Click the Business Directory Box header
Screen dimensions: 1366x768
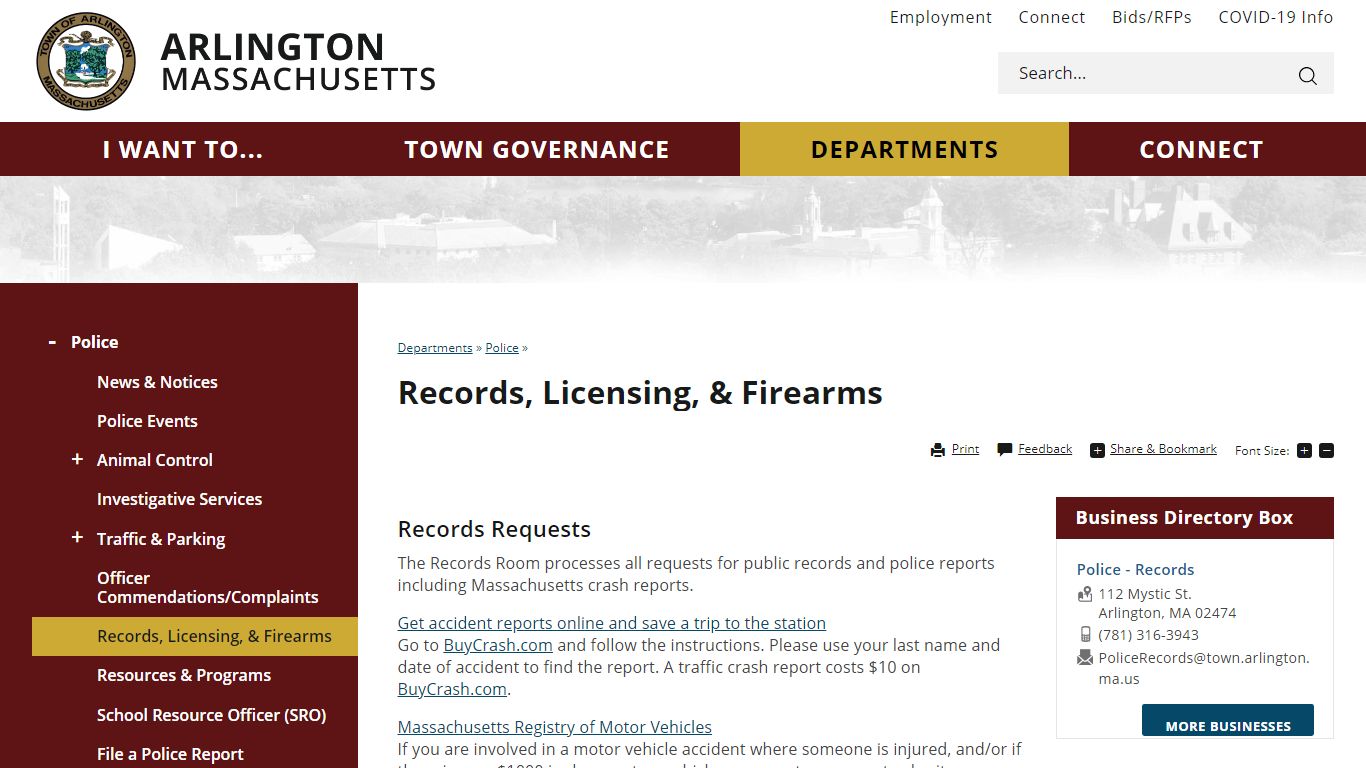1195,518
